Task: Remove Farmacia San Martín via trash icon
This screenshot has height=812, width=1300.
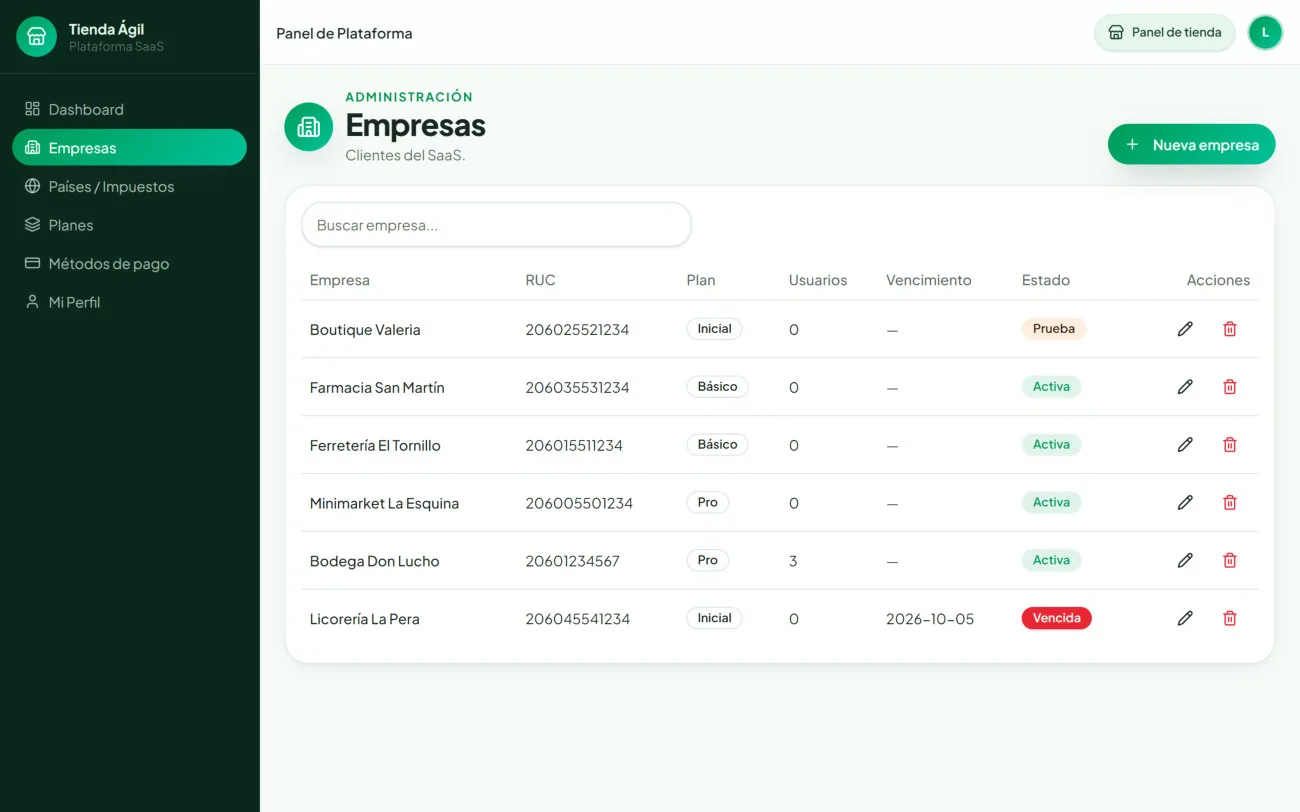Action: tap(1230, 387)
